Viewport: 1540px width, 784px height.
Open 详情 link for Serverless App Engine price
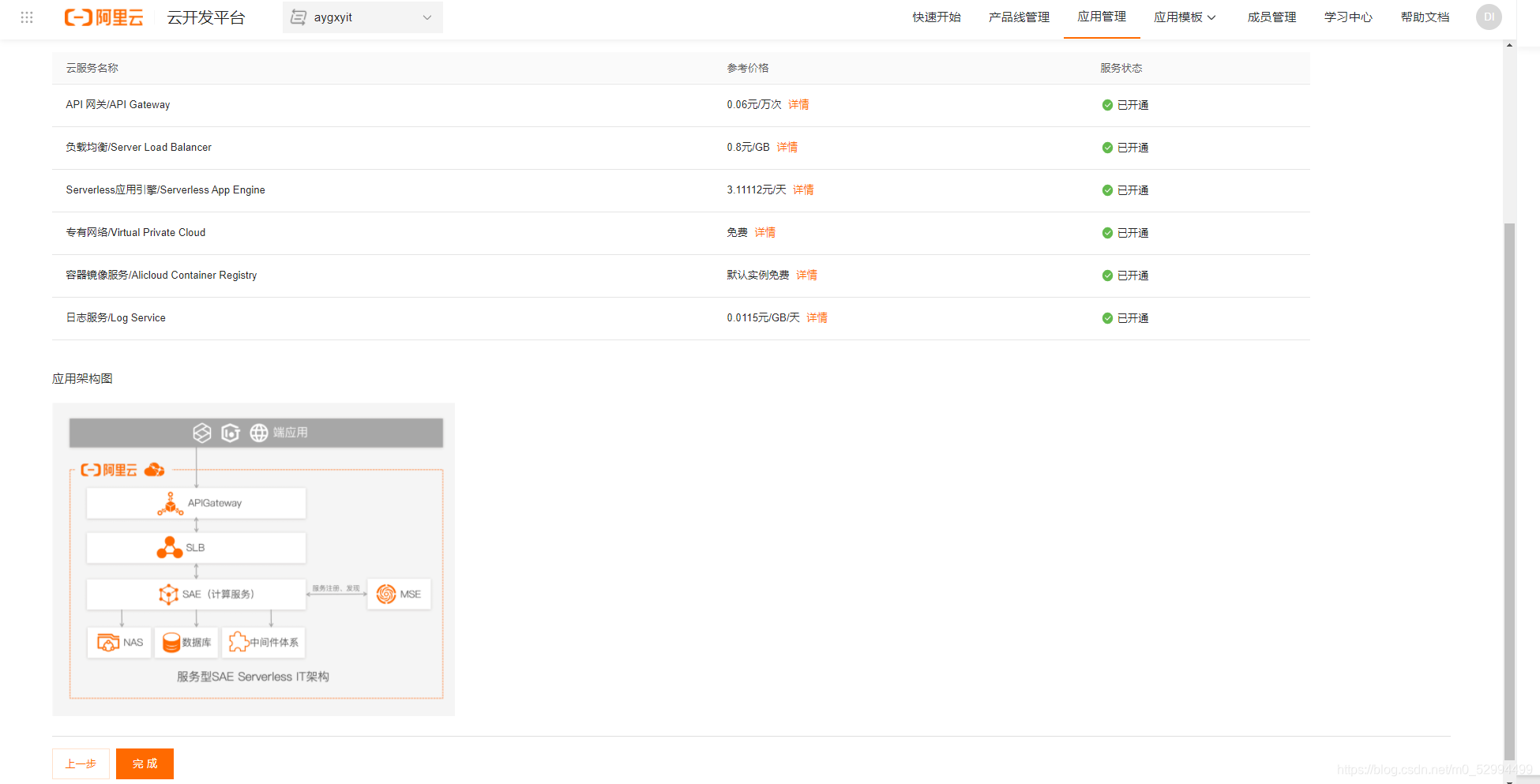803,189
